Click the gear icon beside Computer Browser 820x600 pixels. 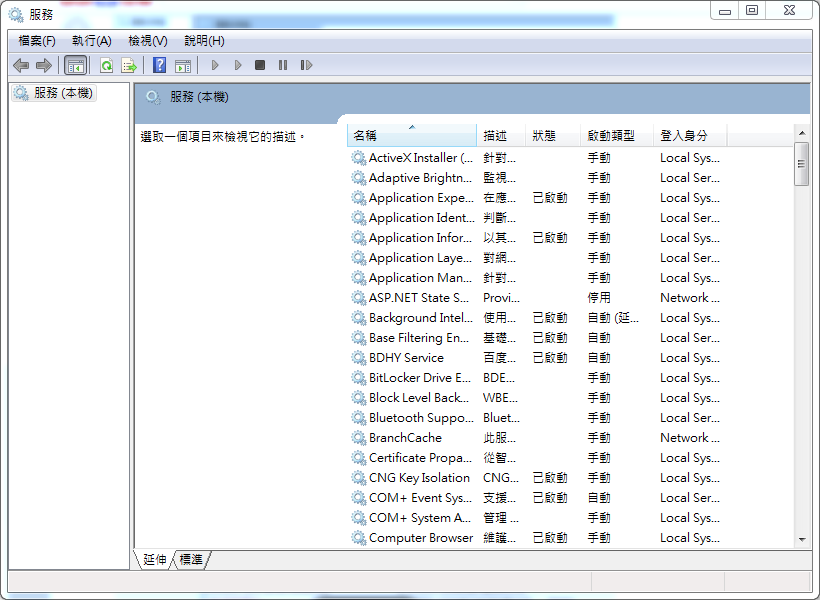coord(358,538)
